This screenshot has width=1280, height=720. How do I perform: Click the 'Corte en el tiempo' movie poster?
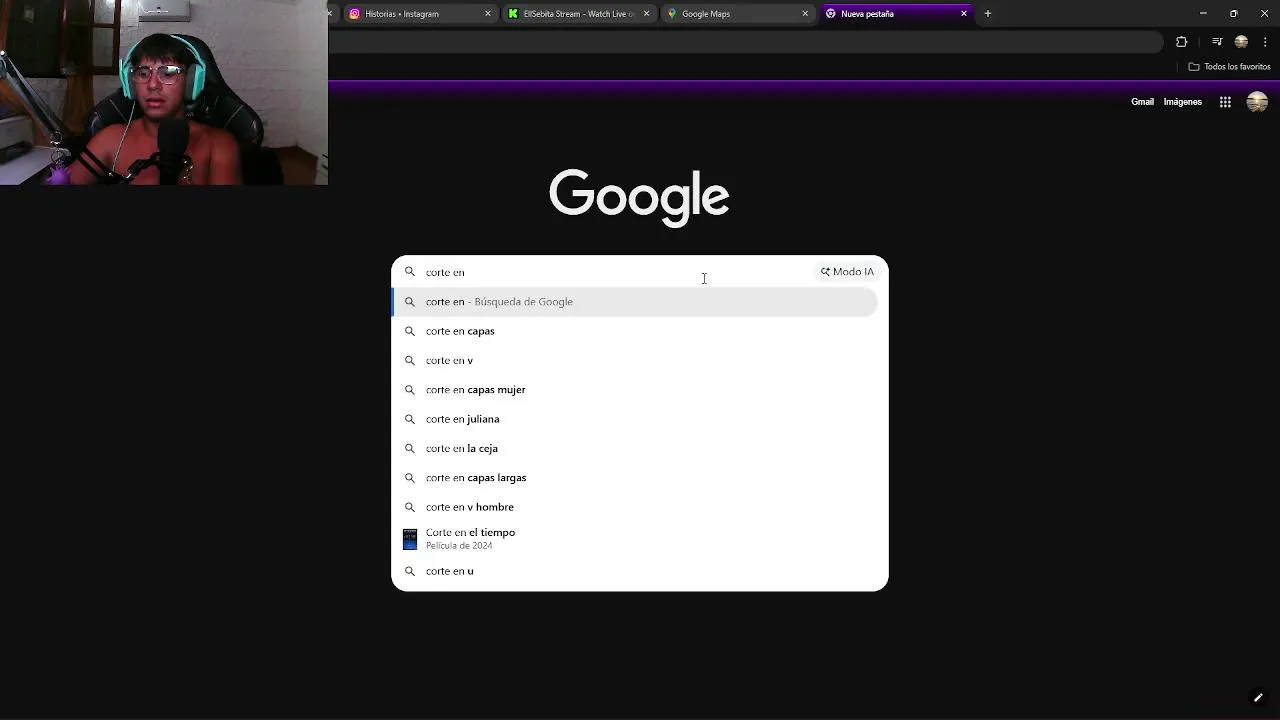[410, 539]
